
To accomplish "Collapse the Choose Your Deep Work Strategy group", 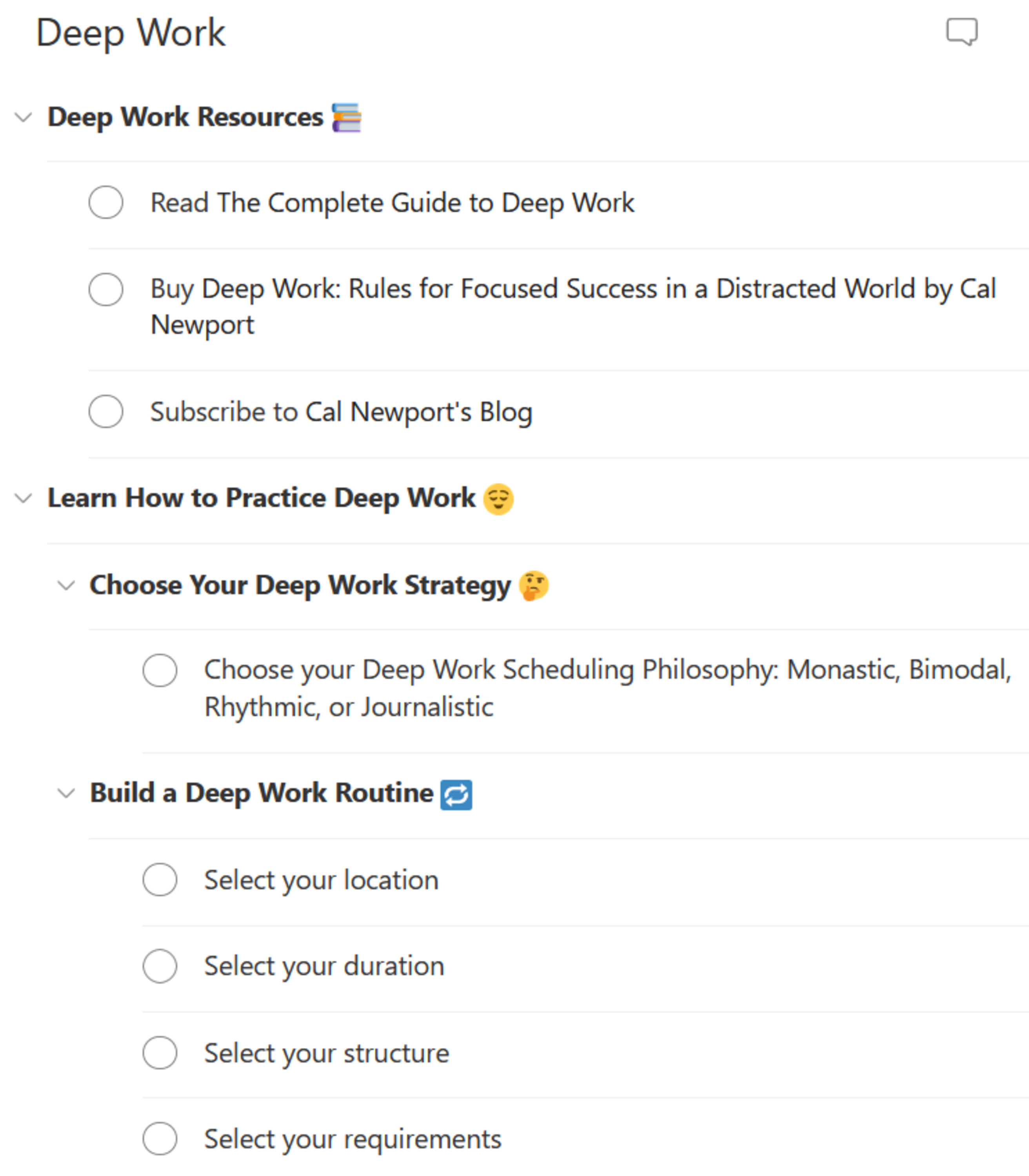I will coord(66,585).
